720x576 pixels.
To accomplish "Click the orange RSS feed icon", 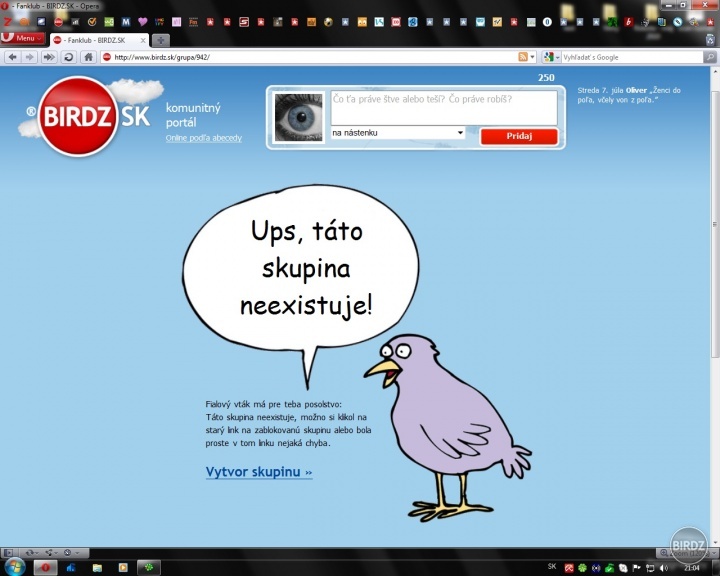I will [523, 57].
